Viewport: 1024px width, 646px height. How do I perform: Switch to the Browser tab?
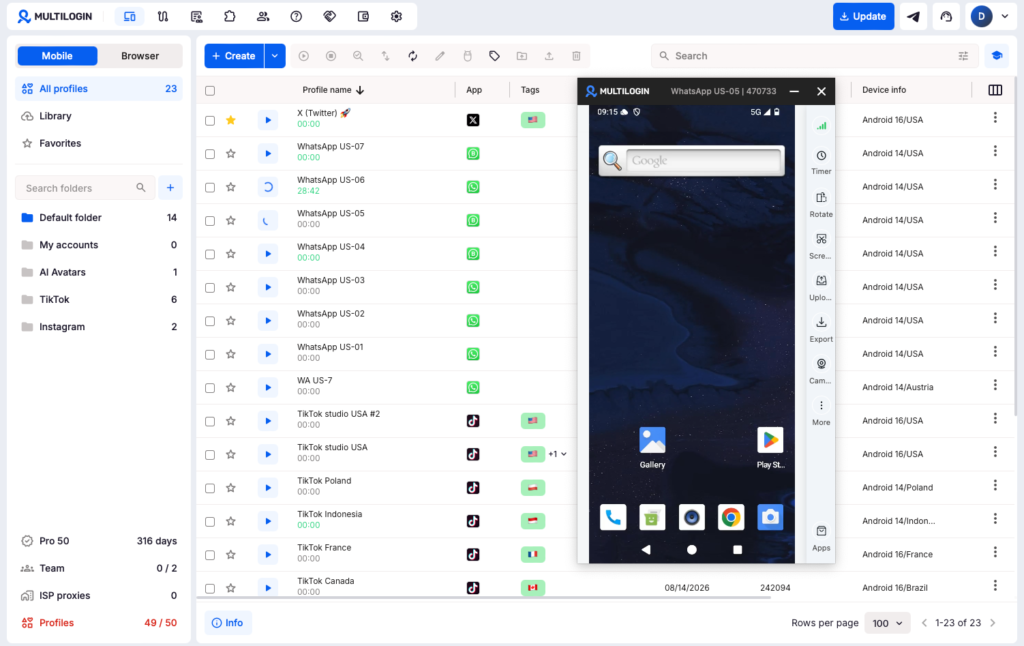(140, 56)
